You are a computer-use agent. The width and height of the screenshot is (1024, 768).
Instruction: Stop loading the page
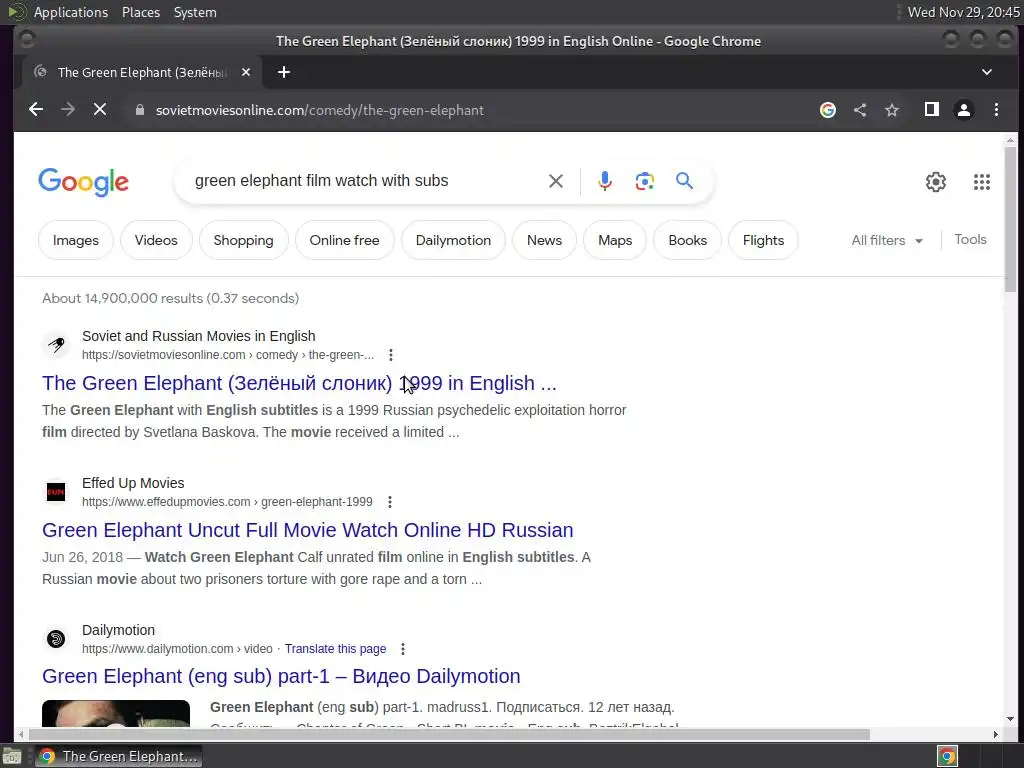click(100, 110)
